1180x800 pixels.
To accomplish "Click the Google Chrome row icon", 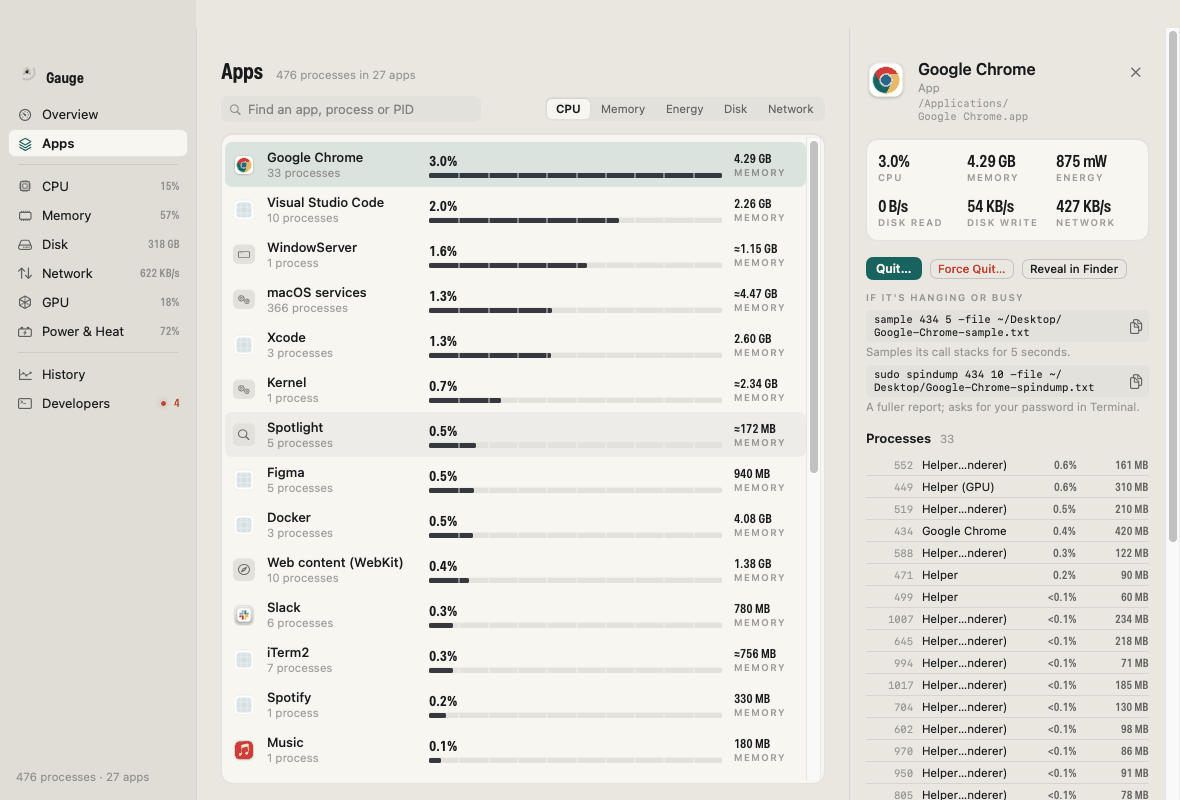I will (x=244, y=165).
